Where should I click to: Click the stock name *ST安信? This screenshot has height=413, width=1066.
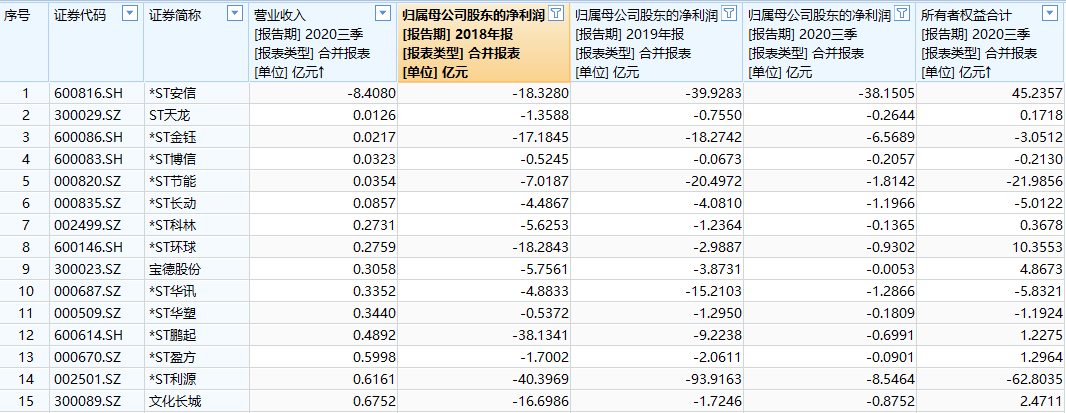[x=173, y=94]
